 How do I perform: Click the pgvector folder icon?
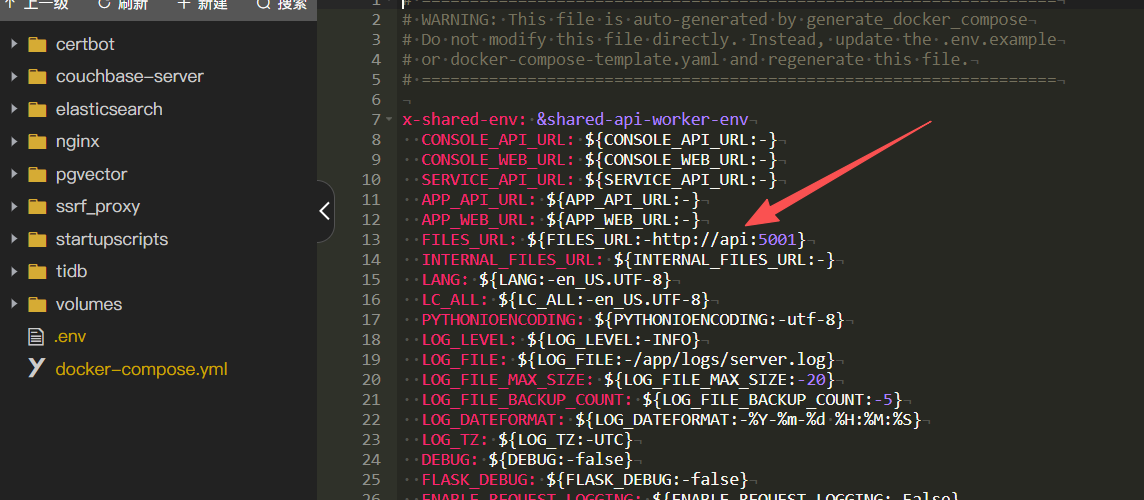point(38,174)
